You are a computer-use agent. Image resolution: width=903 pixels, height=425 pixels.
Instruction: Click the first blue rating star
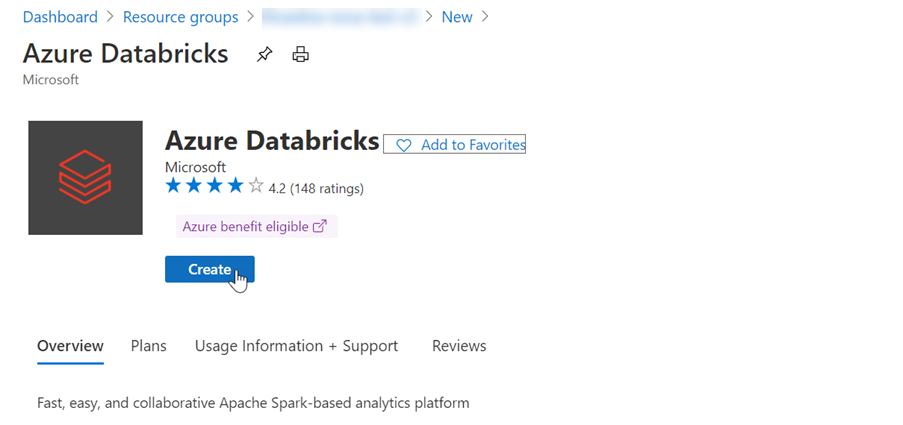[x=173, y=186]
